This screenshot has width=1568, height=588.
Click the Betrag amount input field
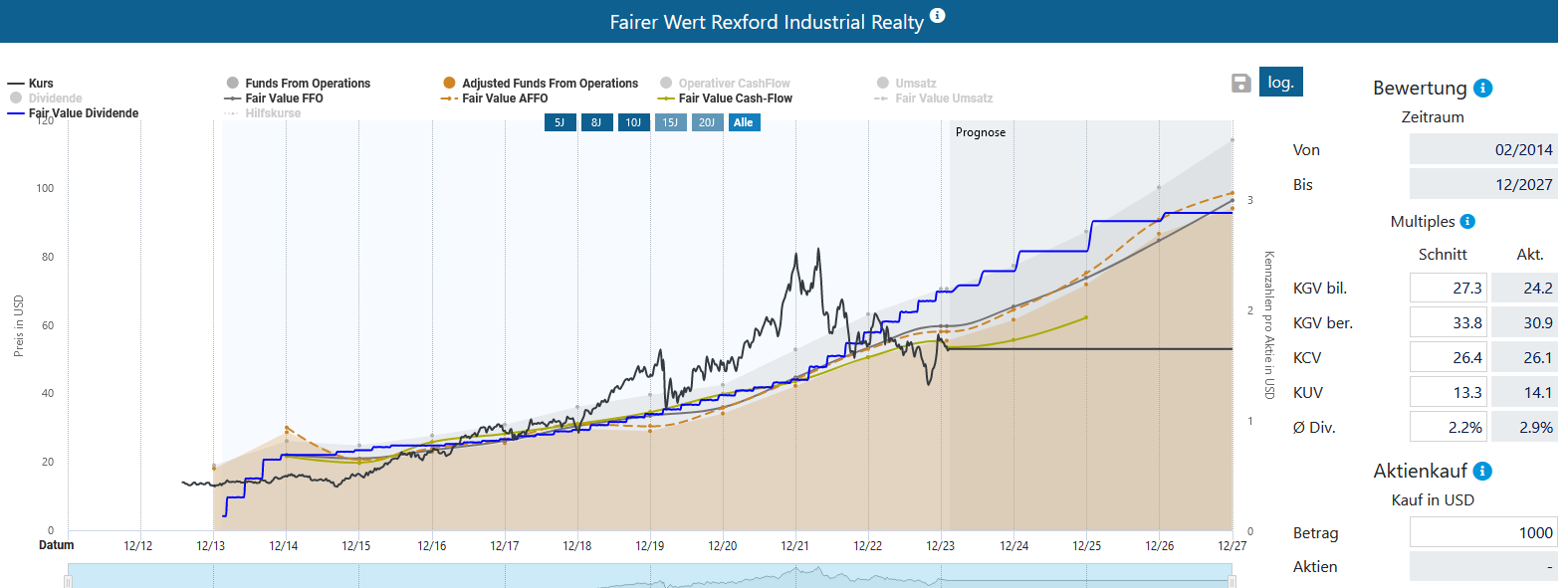[1483, 532]
